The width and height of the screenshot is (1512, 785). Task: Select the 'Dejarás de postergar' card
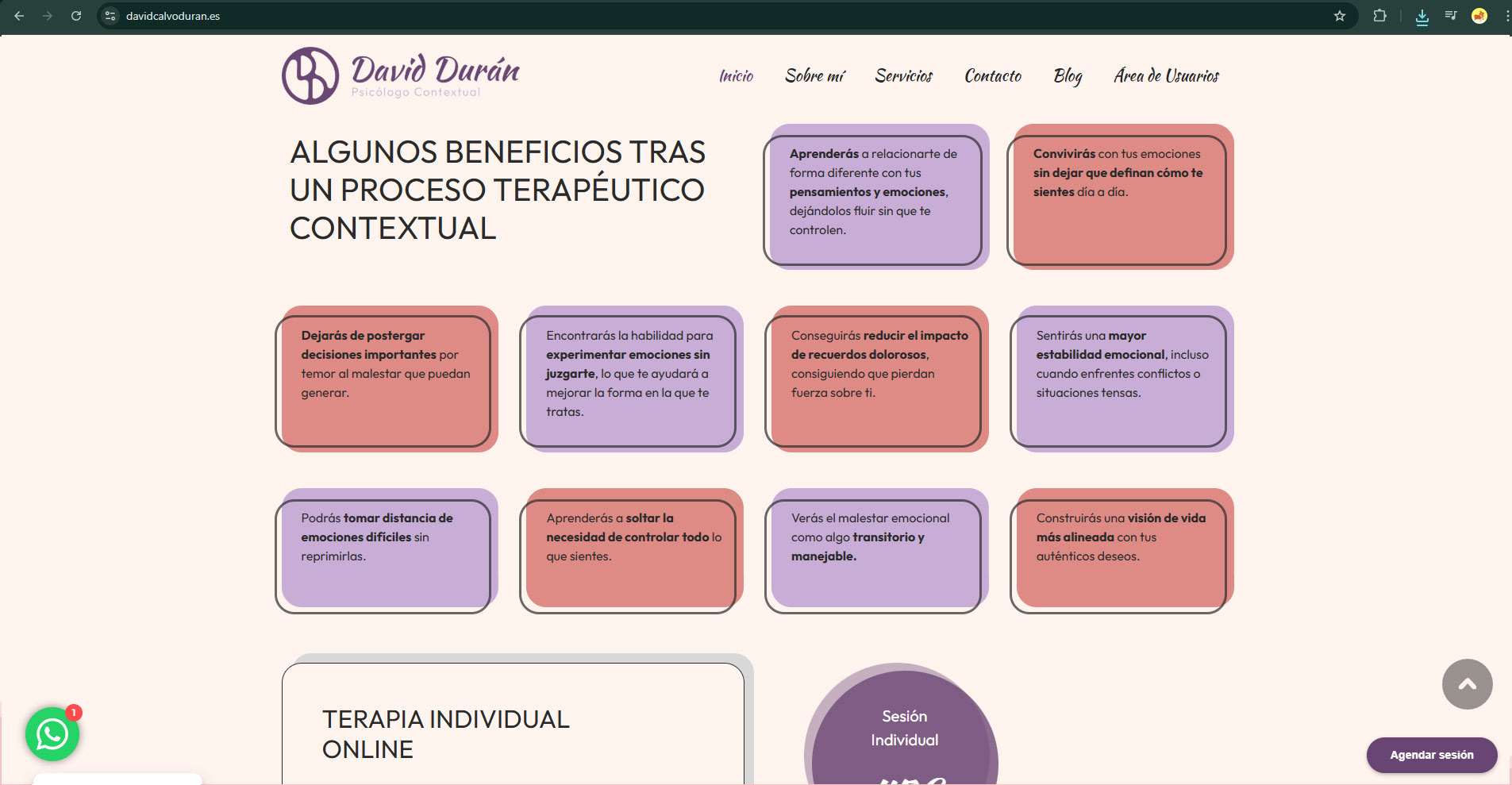(387, 379)
